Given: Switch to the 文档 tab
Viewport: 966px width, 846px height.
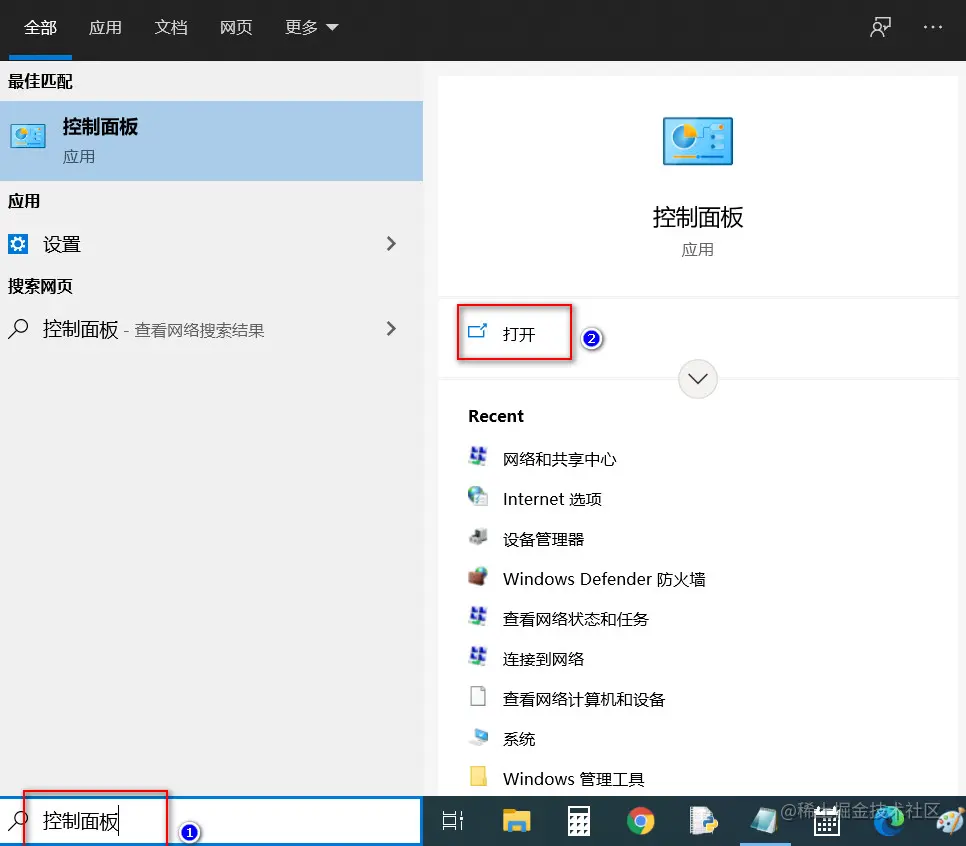Looking at the screenshot, I should click(x=171, y=27).
